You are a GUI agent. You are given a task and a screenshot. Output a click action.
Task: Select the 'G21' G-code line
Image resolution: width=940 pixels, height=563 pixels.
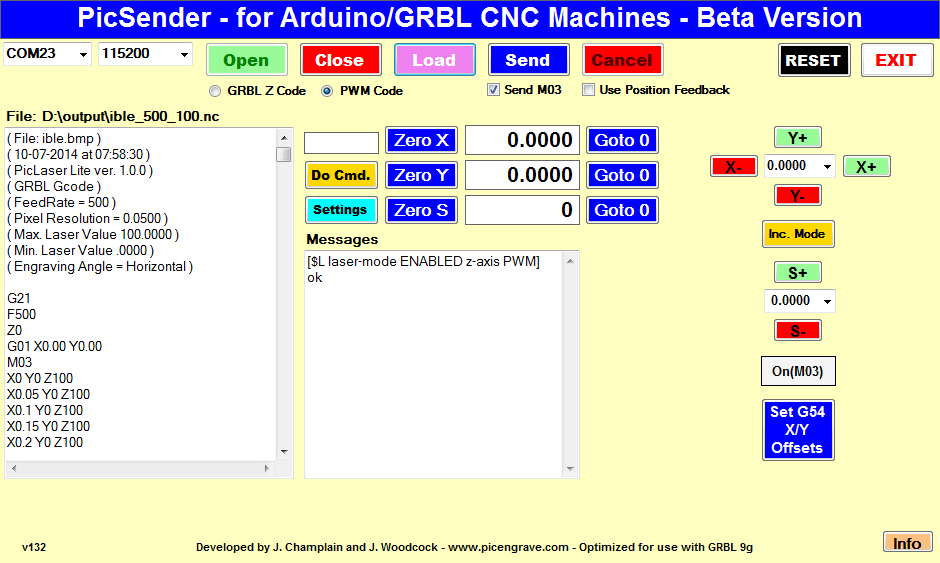(x=19, y=298)
